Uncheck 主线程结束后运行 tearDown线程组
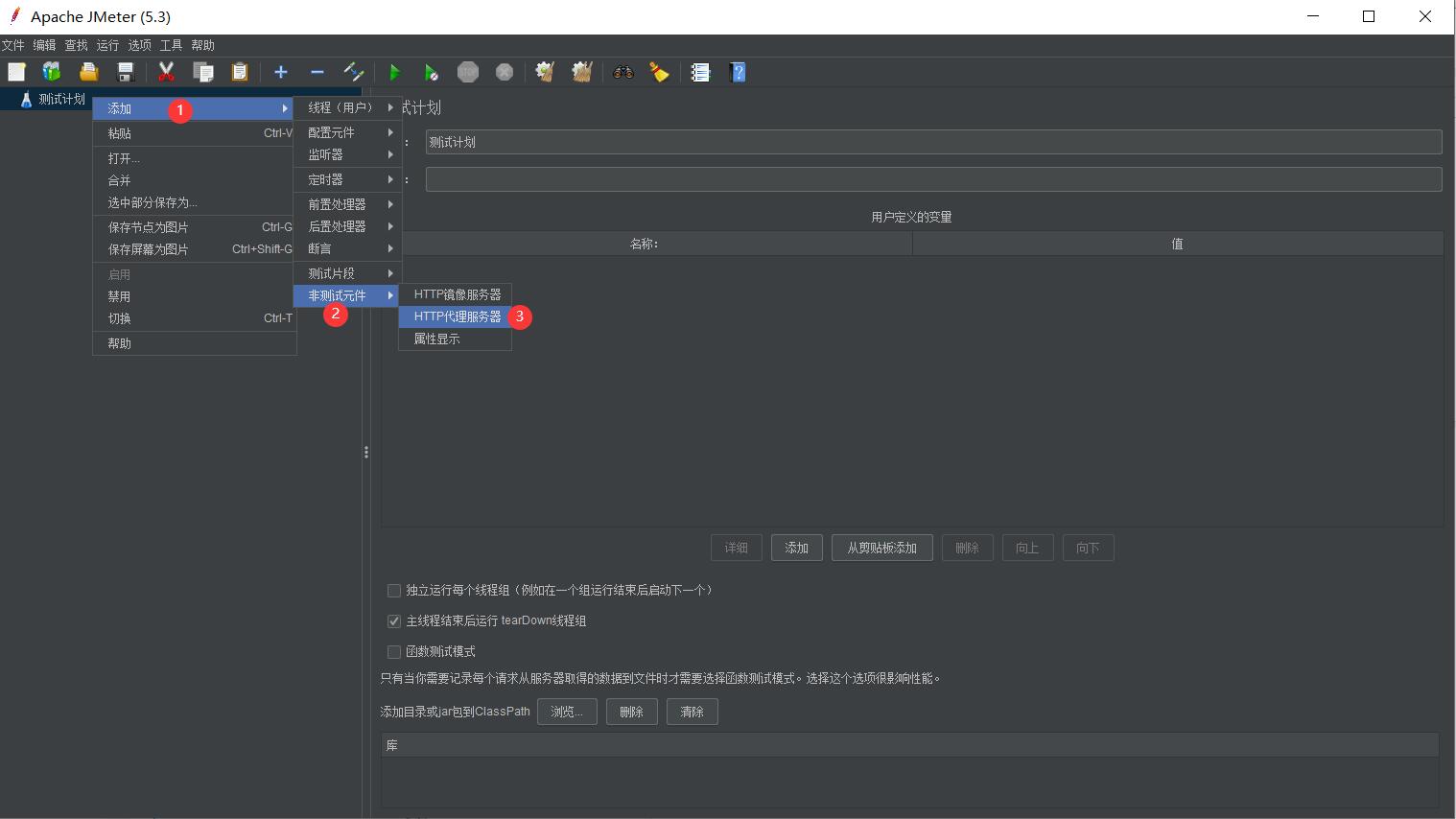 coord(394,621)
